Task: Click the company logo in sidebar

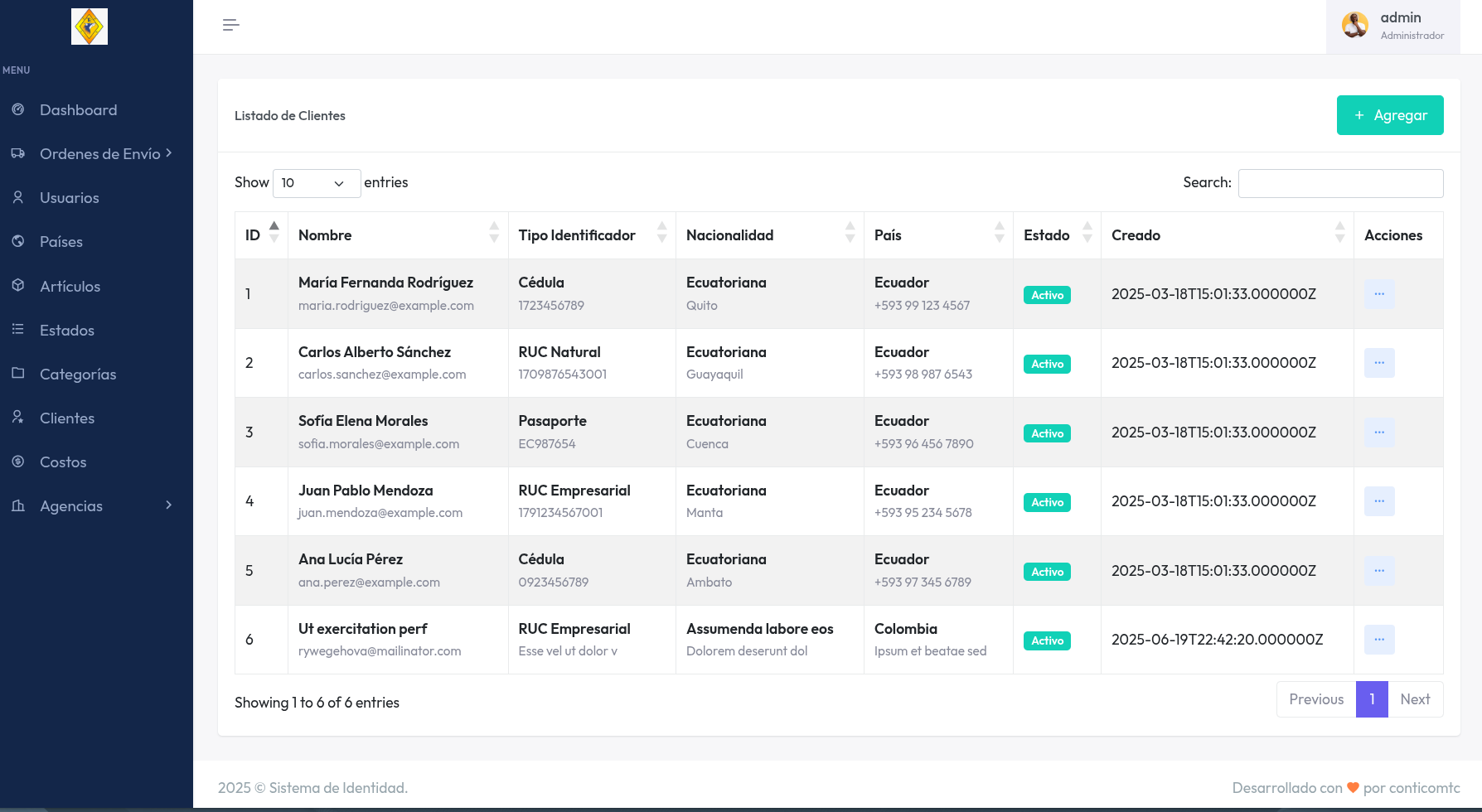Action: (x=90, y=27)
